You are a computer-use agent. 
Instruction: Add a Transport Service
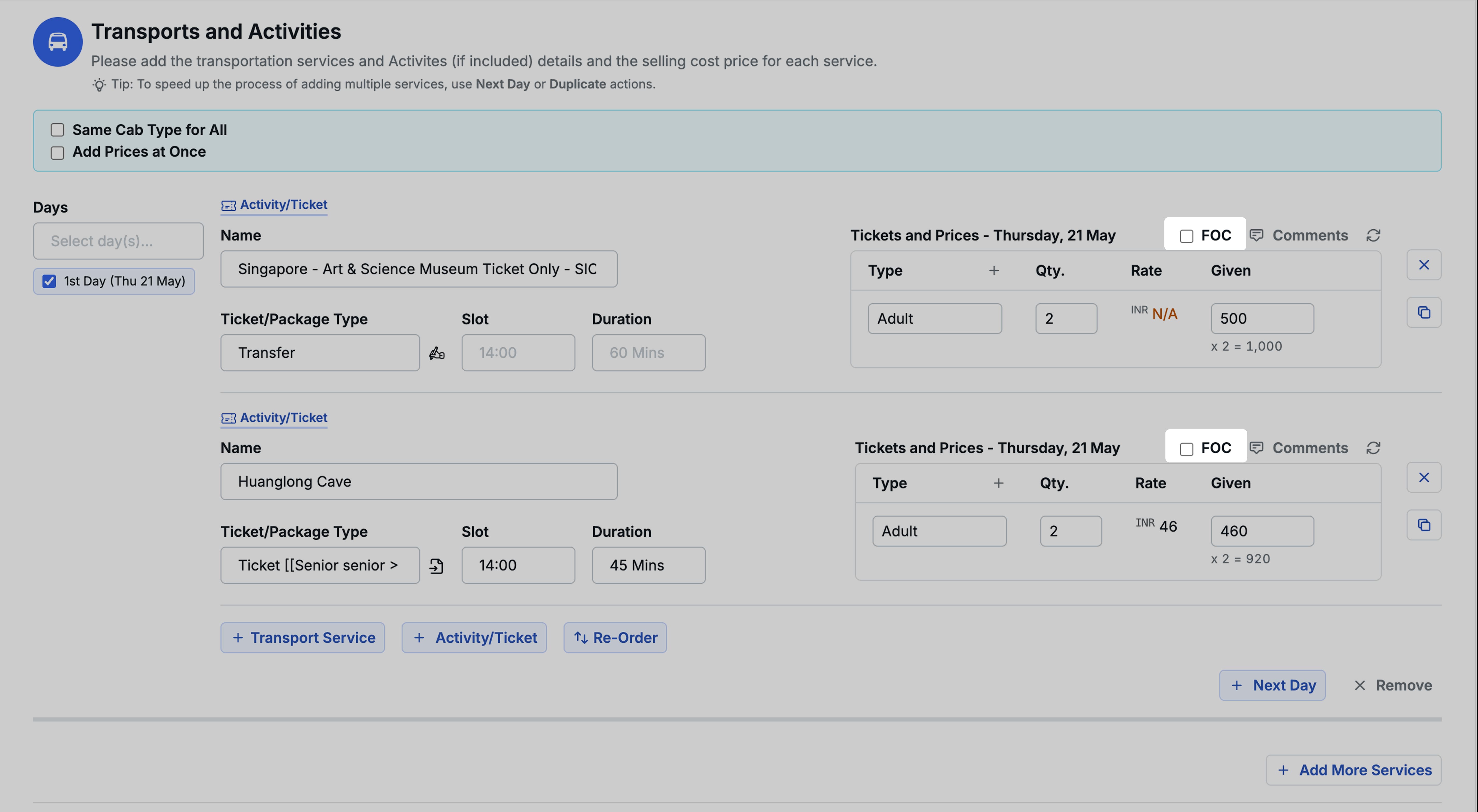pyautogui.click(x=302, y=638)
